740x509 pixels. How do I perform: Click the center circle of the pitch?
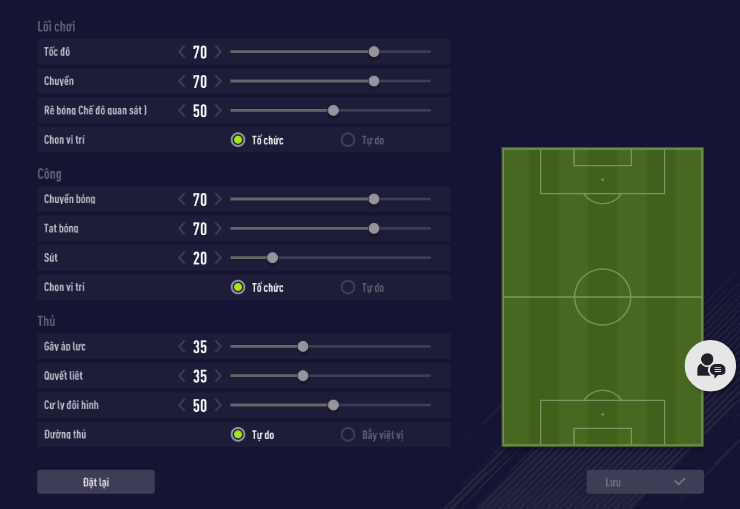coord(602,297)
